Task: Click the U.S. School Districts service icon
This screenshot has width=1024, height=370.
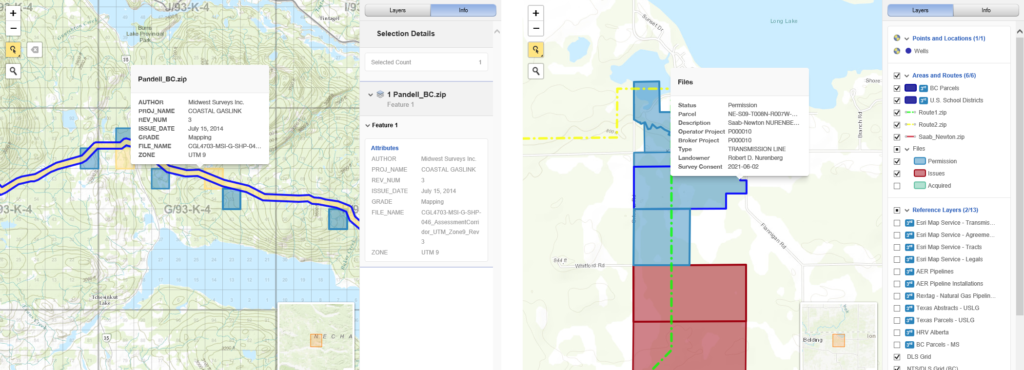Action: pyautogui.click(x=923, y=100)
